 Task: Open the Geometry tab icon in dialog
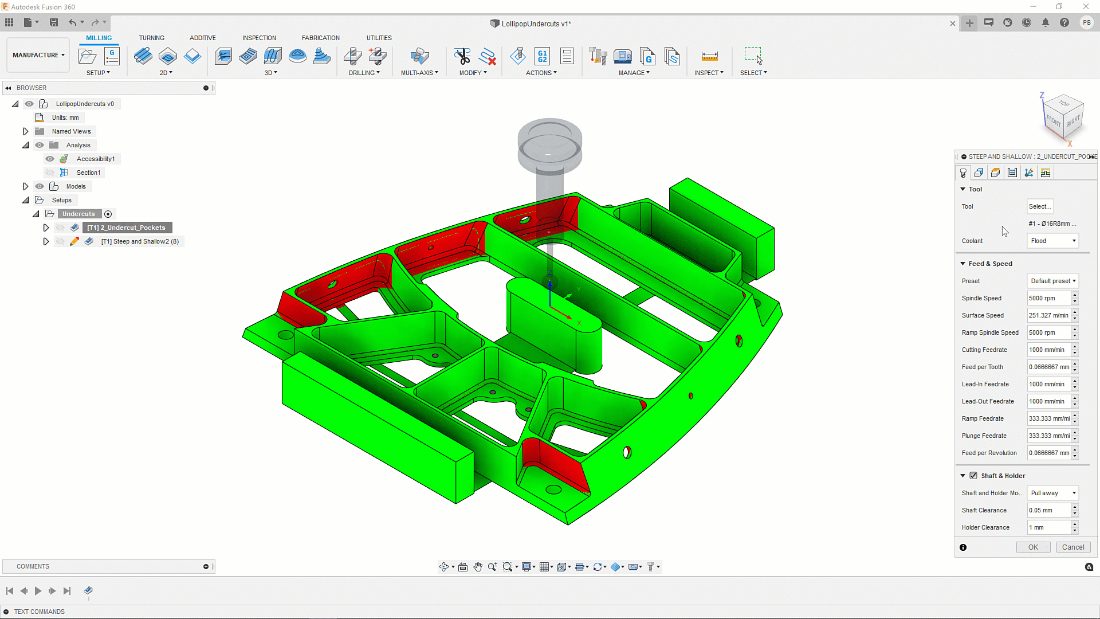(x=995, y=173)
